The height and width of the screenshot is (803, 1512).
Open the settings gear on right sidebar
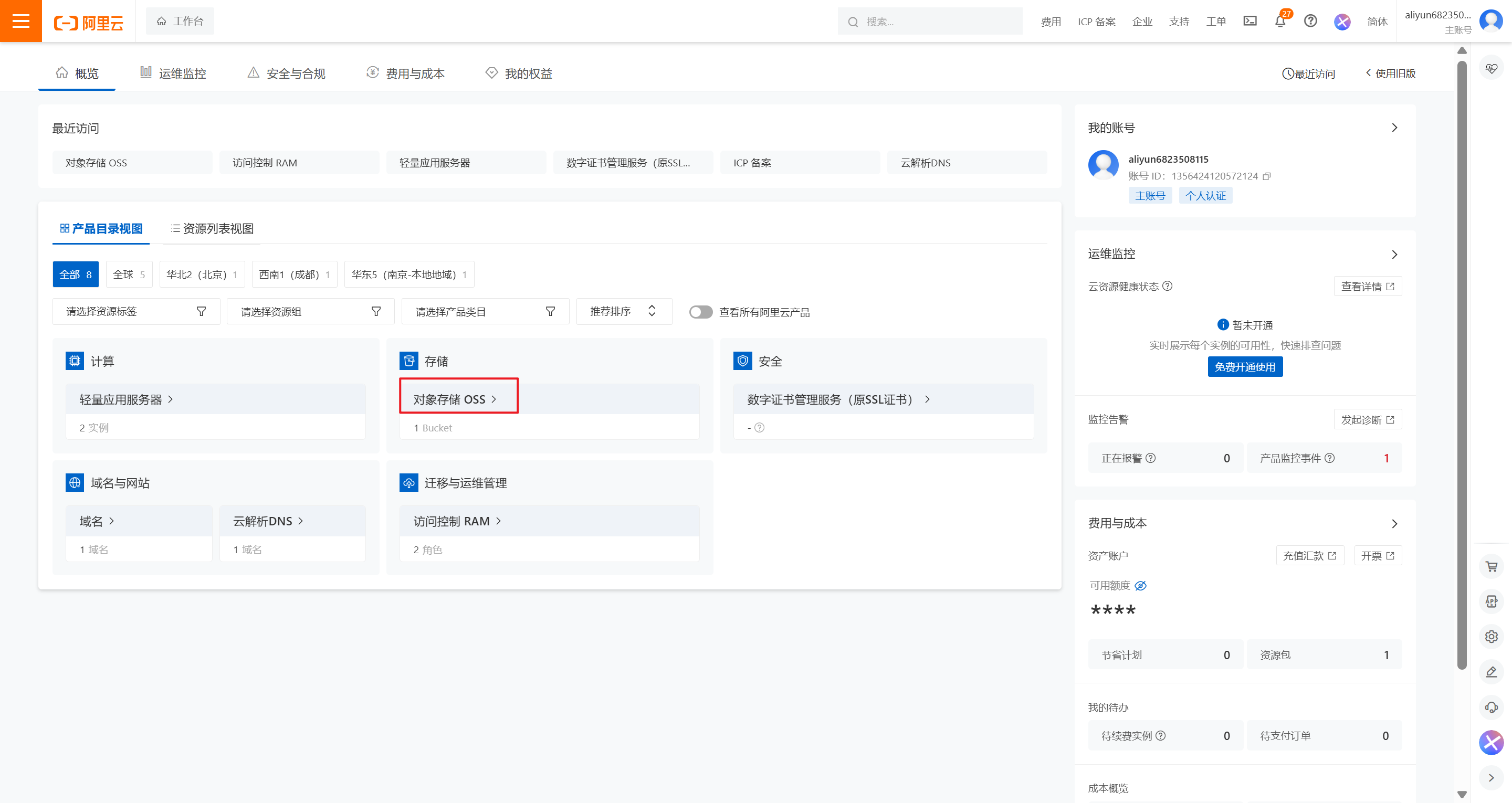point(1491,636)
